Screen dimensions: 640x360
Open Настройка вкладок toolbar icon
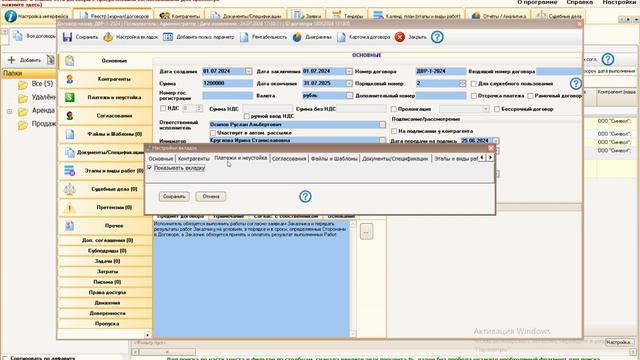pyautogui.click(x=108, y=37)
